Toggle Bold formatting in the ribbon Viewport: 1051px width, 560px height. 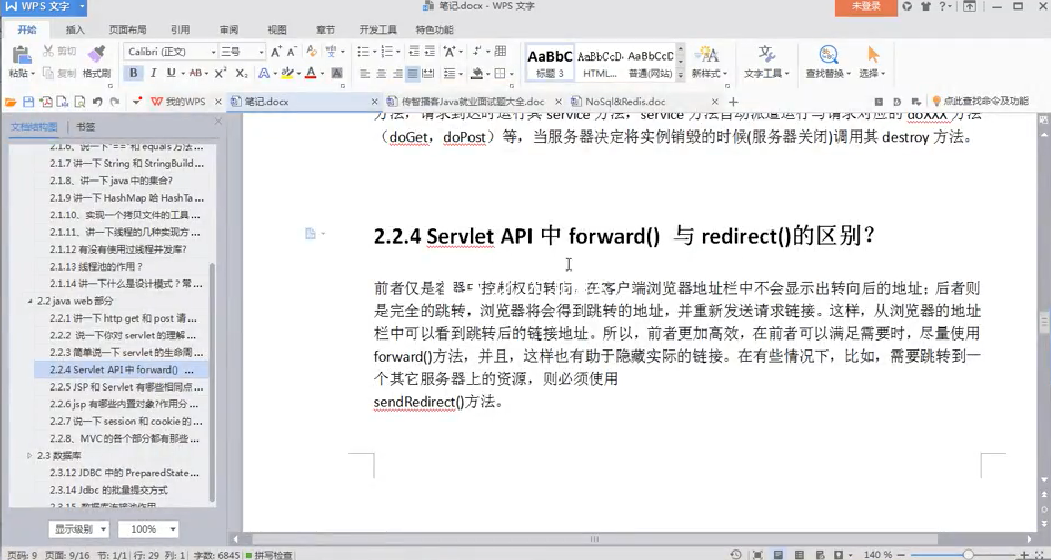point(133,73)
